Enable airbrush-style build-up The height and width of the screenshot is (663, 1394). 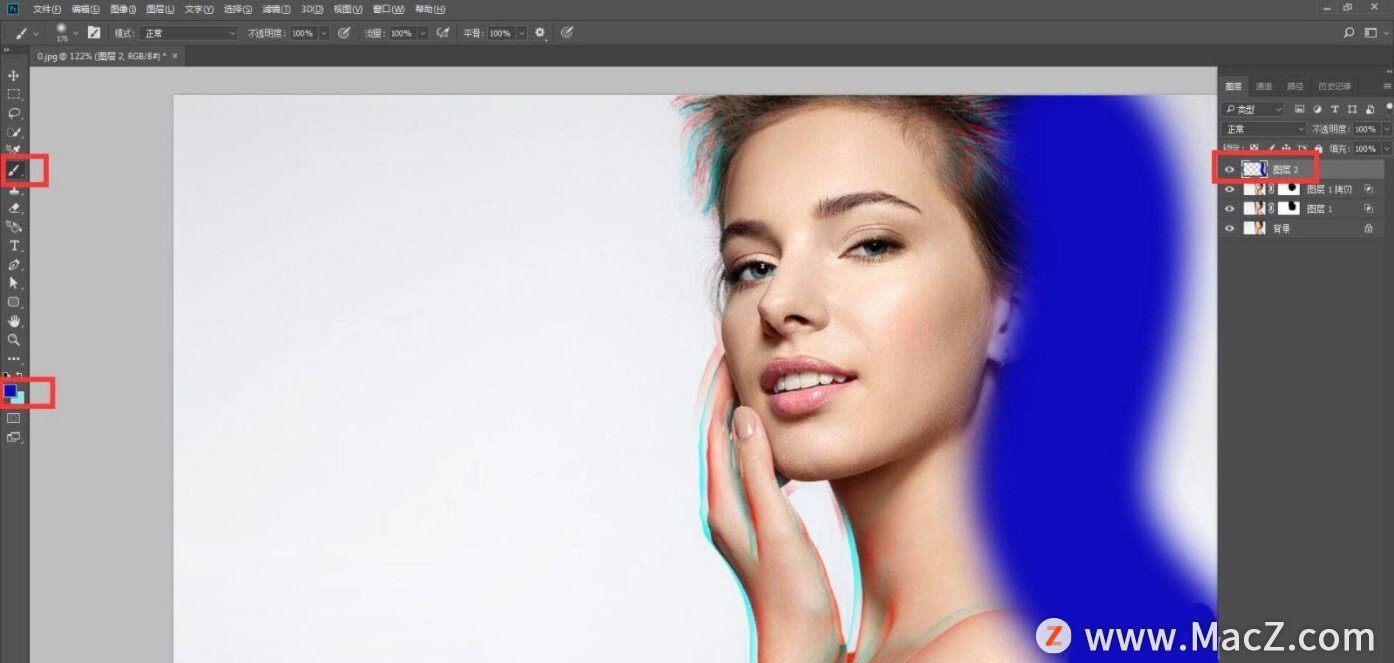point(442,33)
